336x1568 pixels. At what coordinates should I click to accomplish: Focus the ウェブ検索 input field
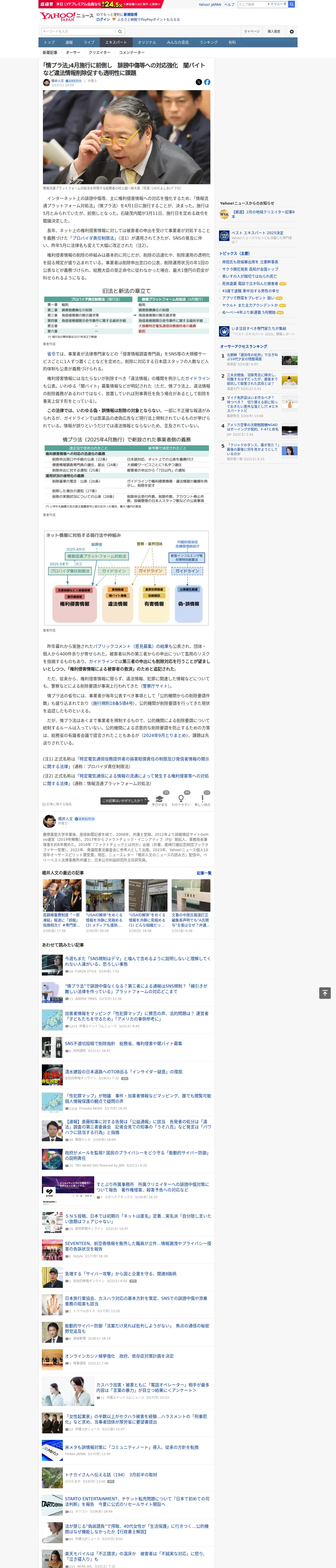click(x=251, y=4)
